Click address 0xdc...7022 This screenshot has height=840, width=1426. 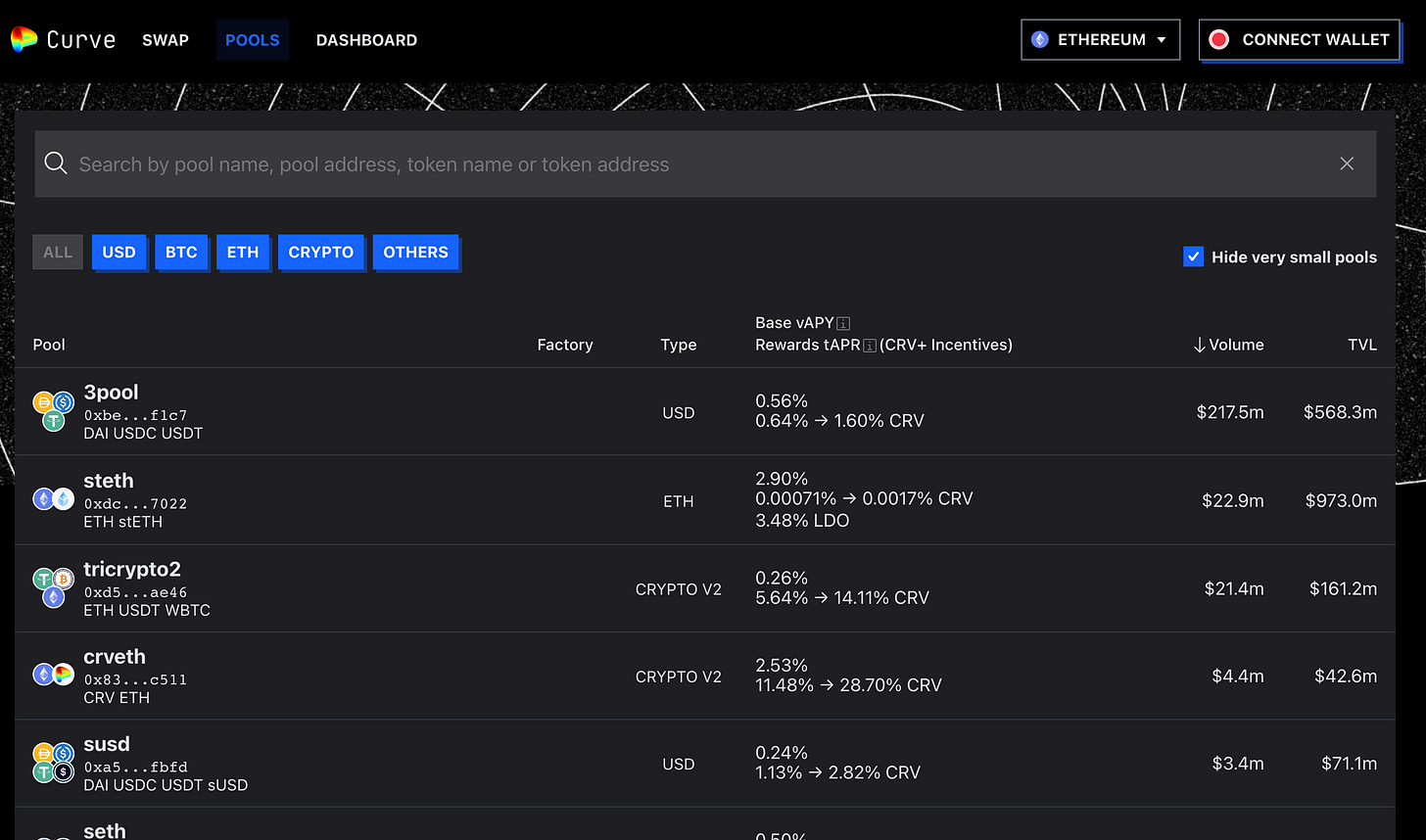pos(135,503)
